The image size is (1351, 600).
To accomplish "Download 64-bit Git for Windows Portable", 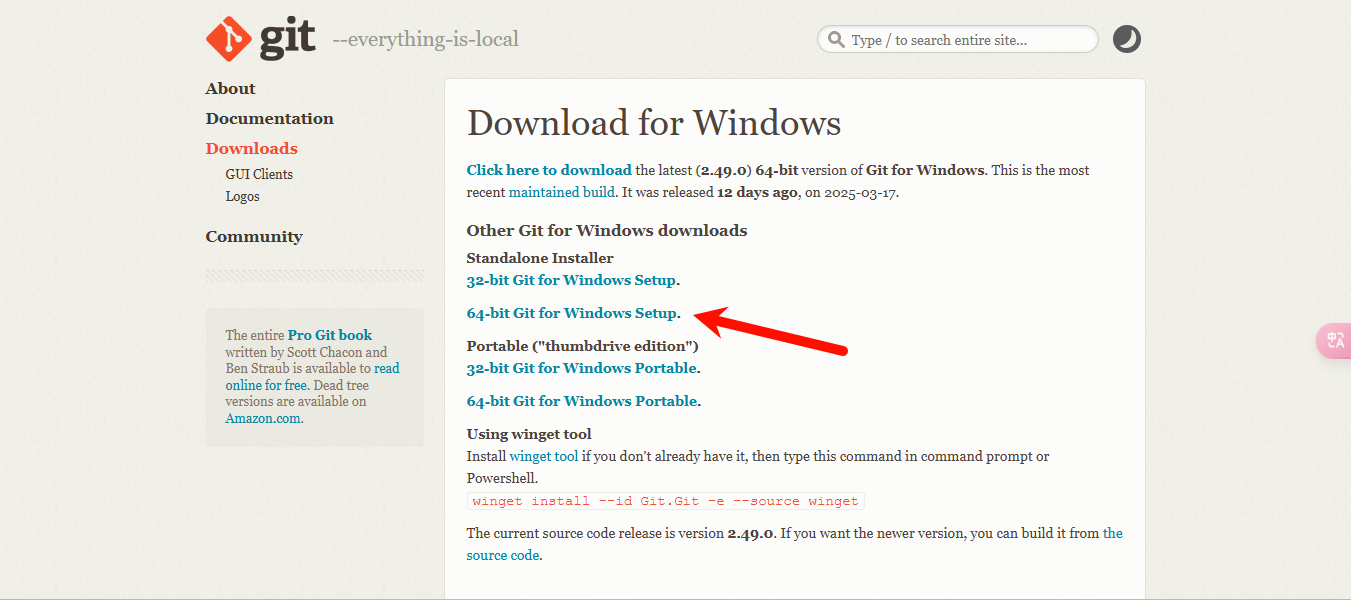I will [581, 401].
